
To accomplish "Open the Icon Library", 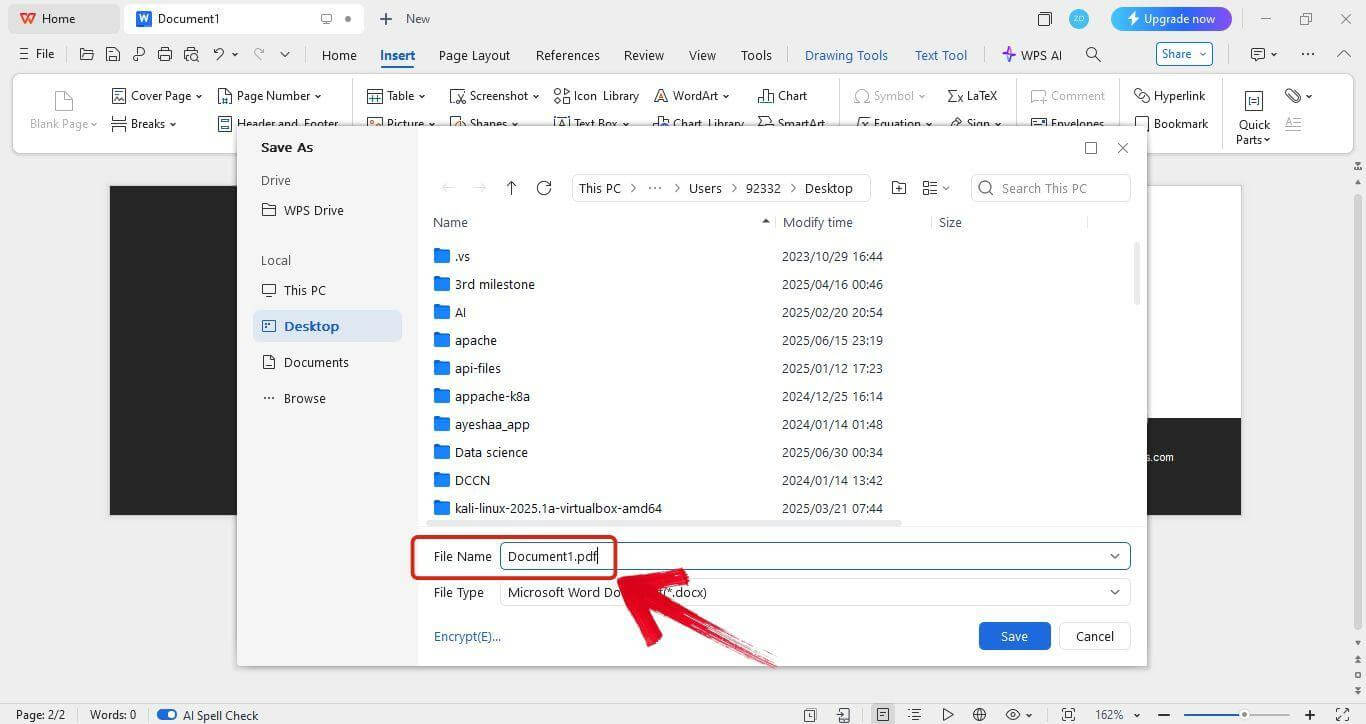I will 596,96.
